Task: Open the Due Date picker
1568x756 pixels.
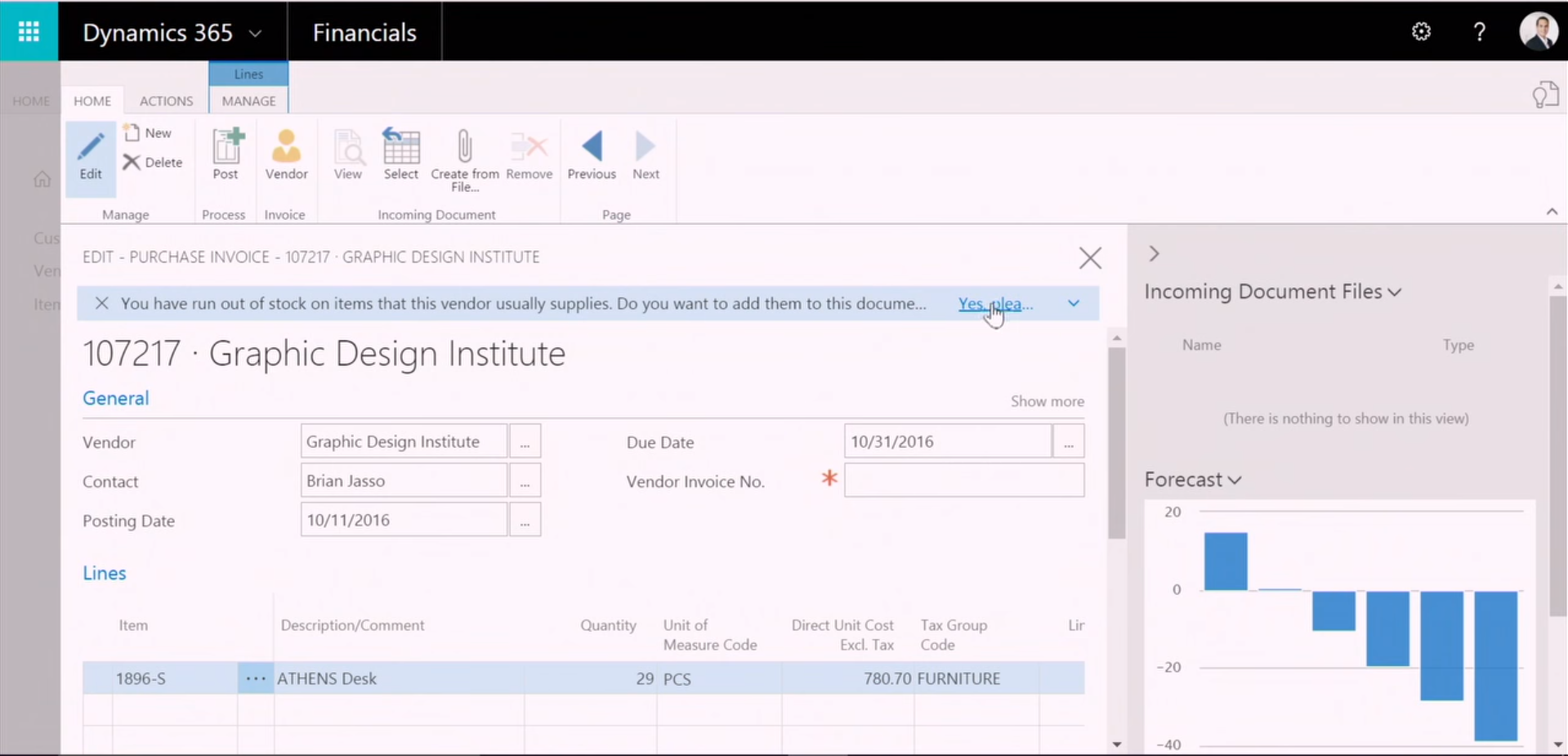Action: (x=1069, y=442)
